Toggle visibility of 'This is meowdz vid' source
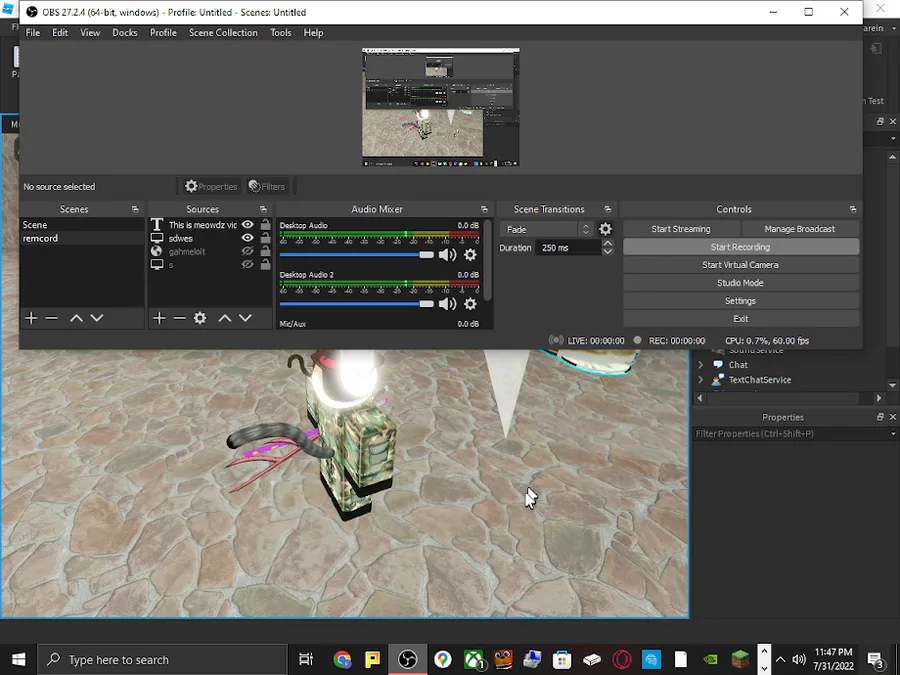 (x=247, y=224)
